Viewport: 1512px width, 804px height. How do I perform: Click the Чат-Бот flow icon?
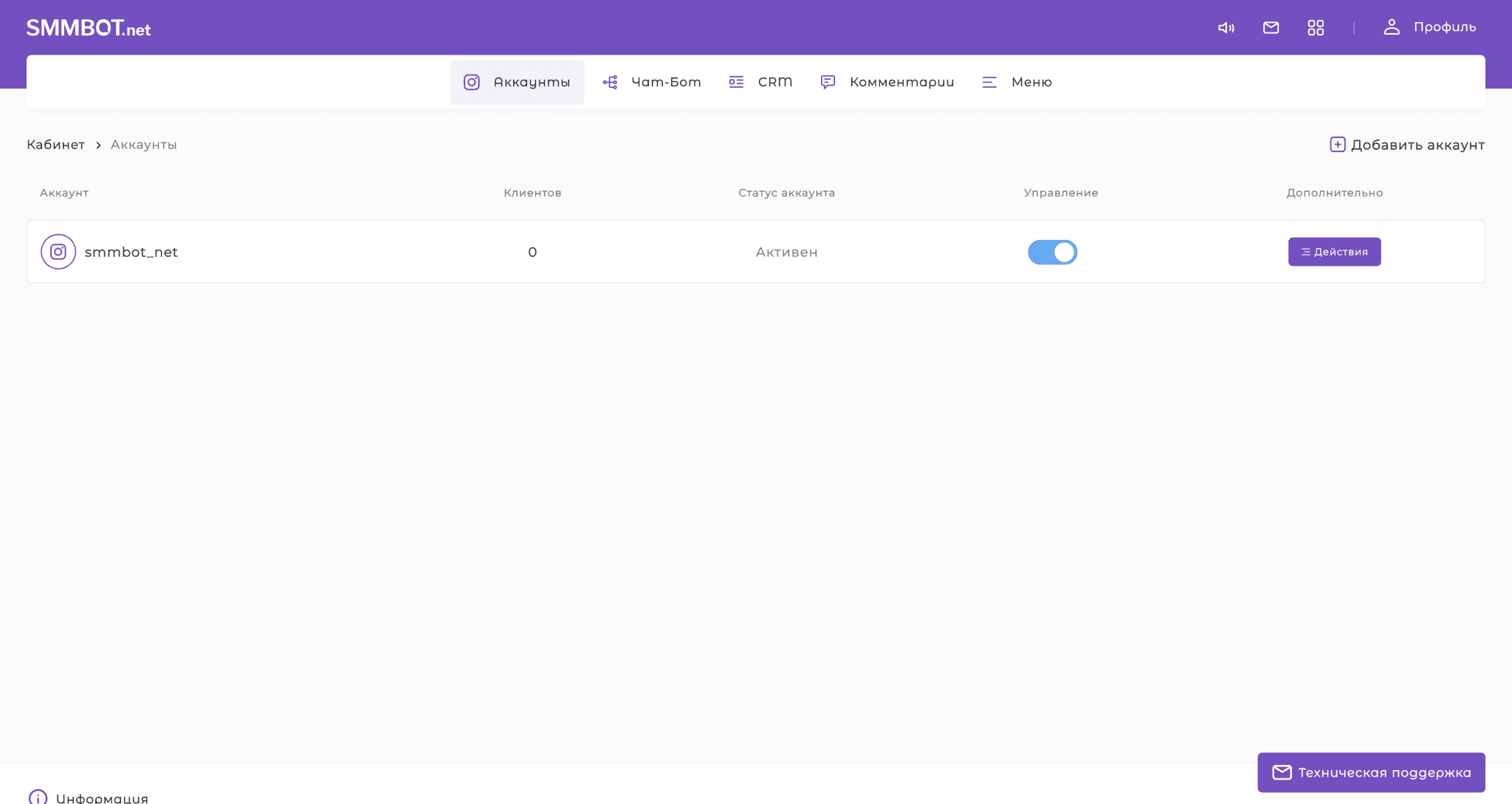pos(611,82)
